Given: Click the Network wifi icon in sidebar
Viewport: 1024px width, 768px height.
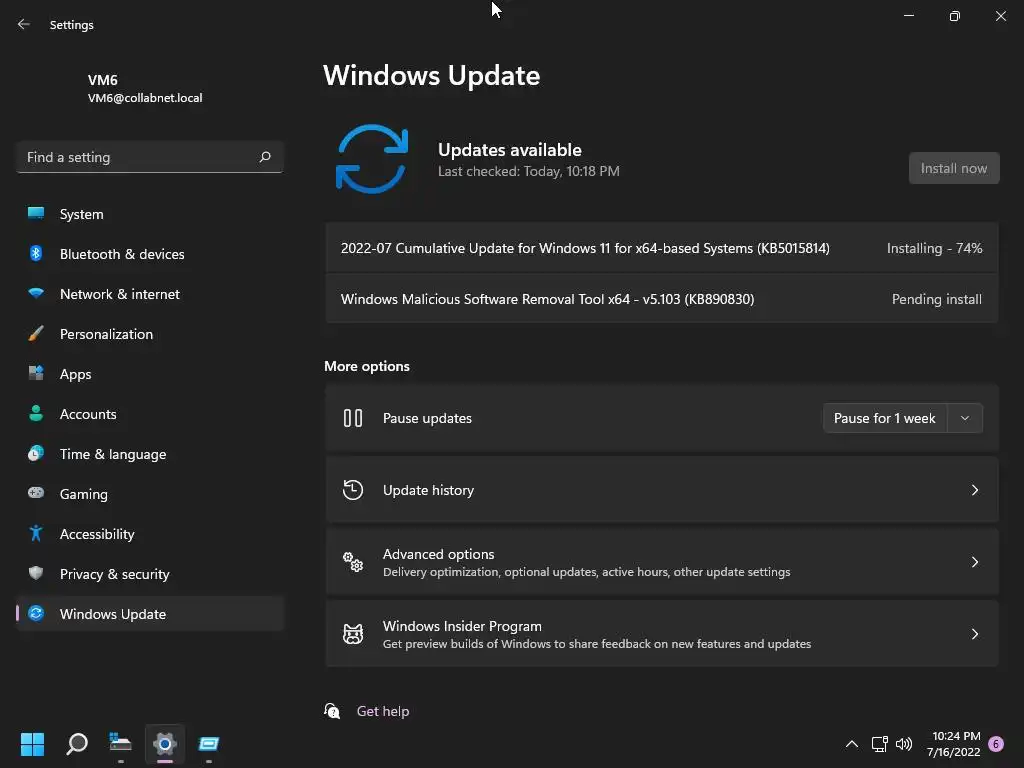Looking at the screenshot, I should click(x=36, y=293).
